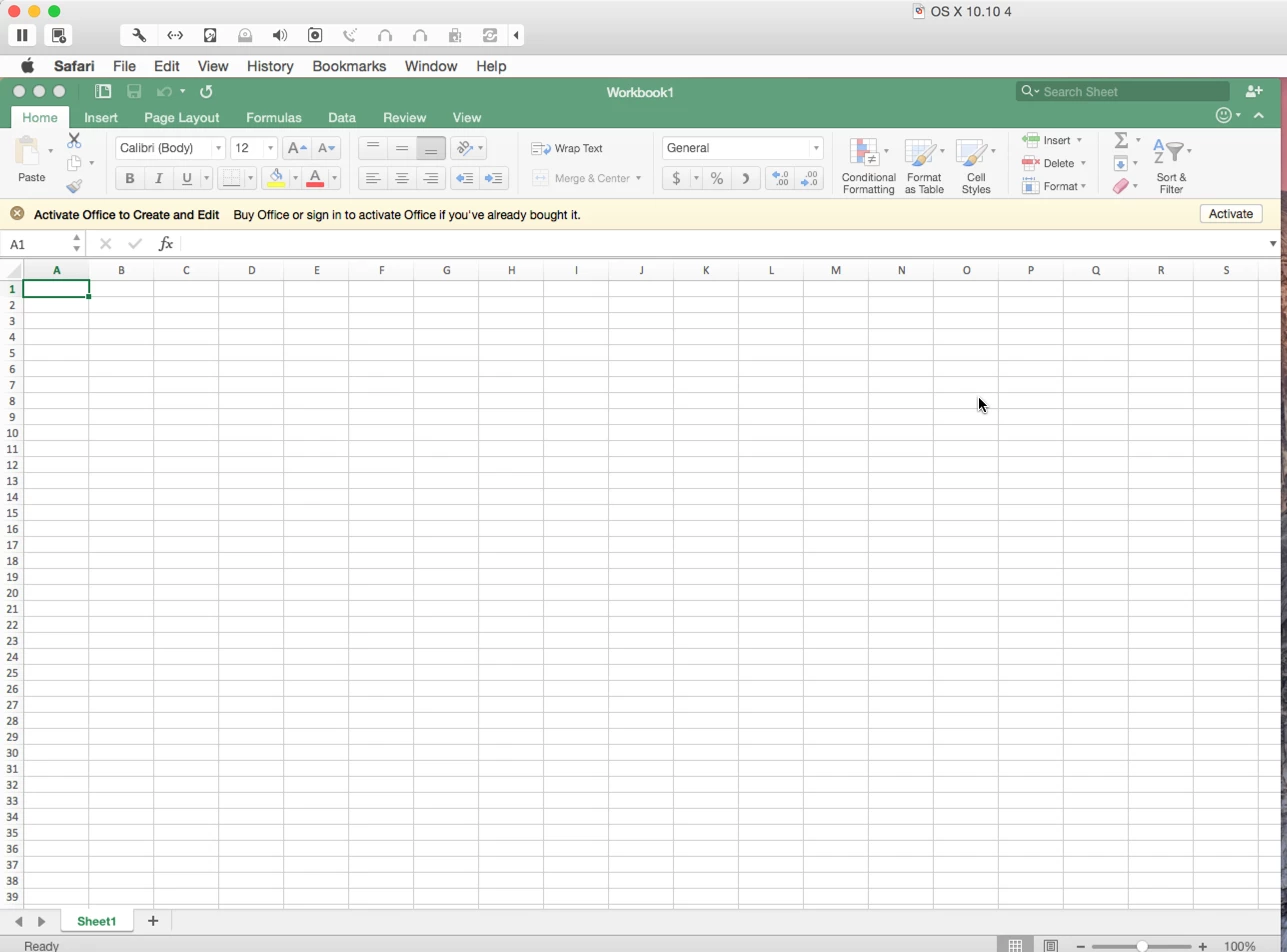
Task: Toggle Middle Align
Action: [x=401, y=148]
